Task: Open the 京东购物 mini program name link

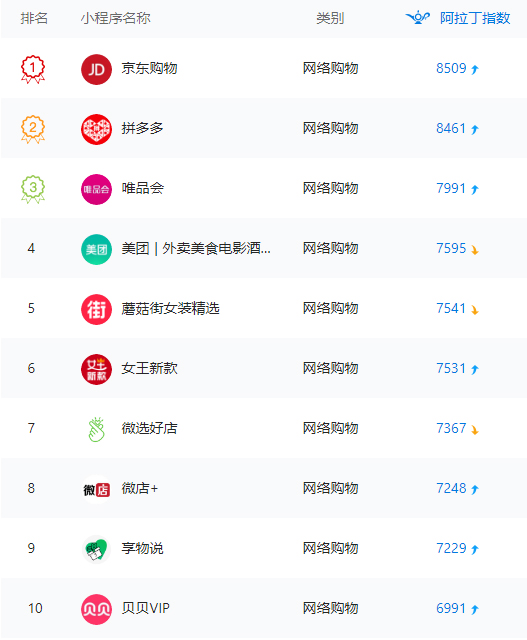Action: click(149, 69)
